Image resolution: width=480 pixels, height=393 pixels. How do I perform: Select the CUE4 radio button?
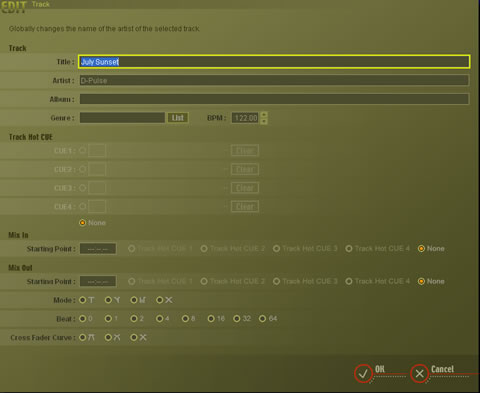83,207
